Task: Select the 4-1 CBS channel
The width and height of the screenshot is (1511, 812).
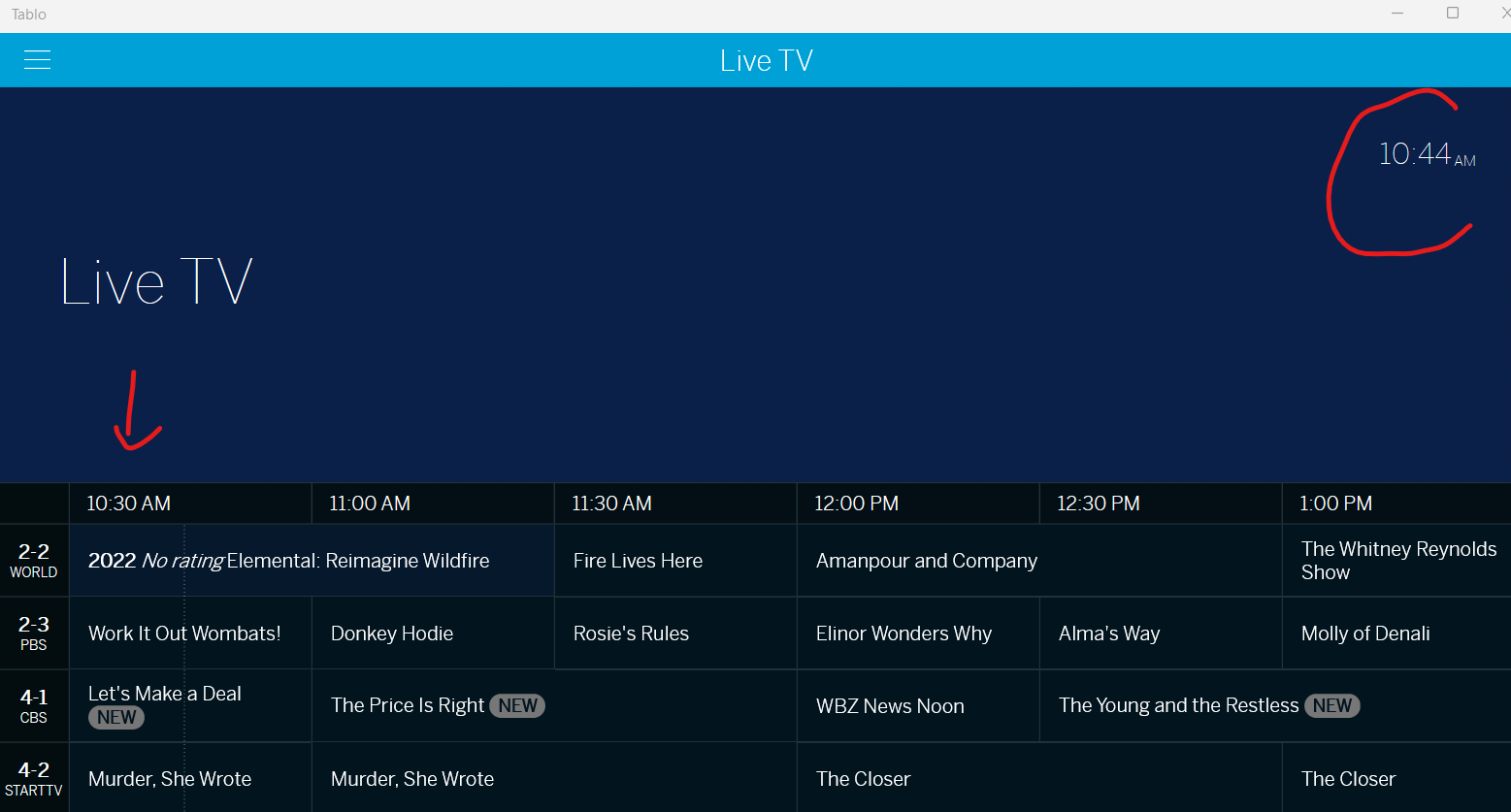Action: coord(34,706)
